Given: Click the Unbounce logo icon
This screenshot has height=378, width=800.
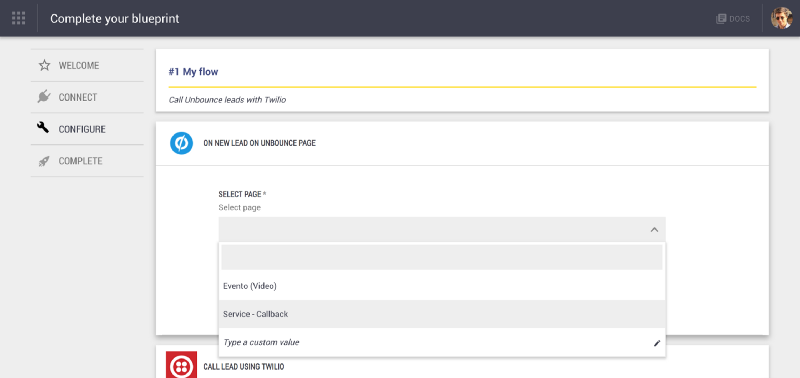Looking at the screenshot, I should pyautogui.click(x=181, y=143).
